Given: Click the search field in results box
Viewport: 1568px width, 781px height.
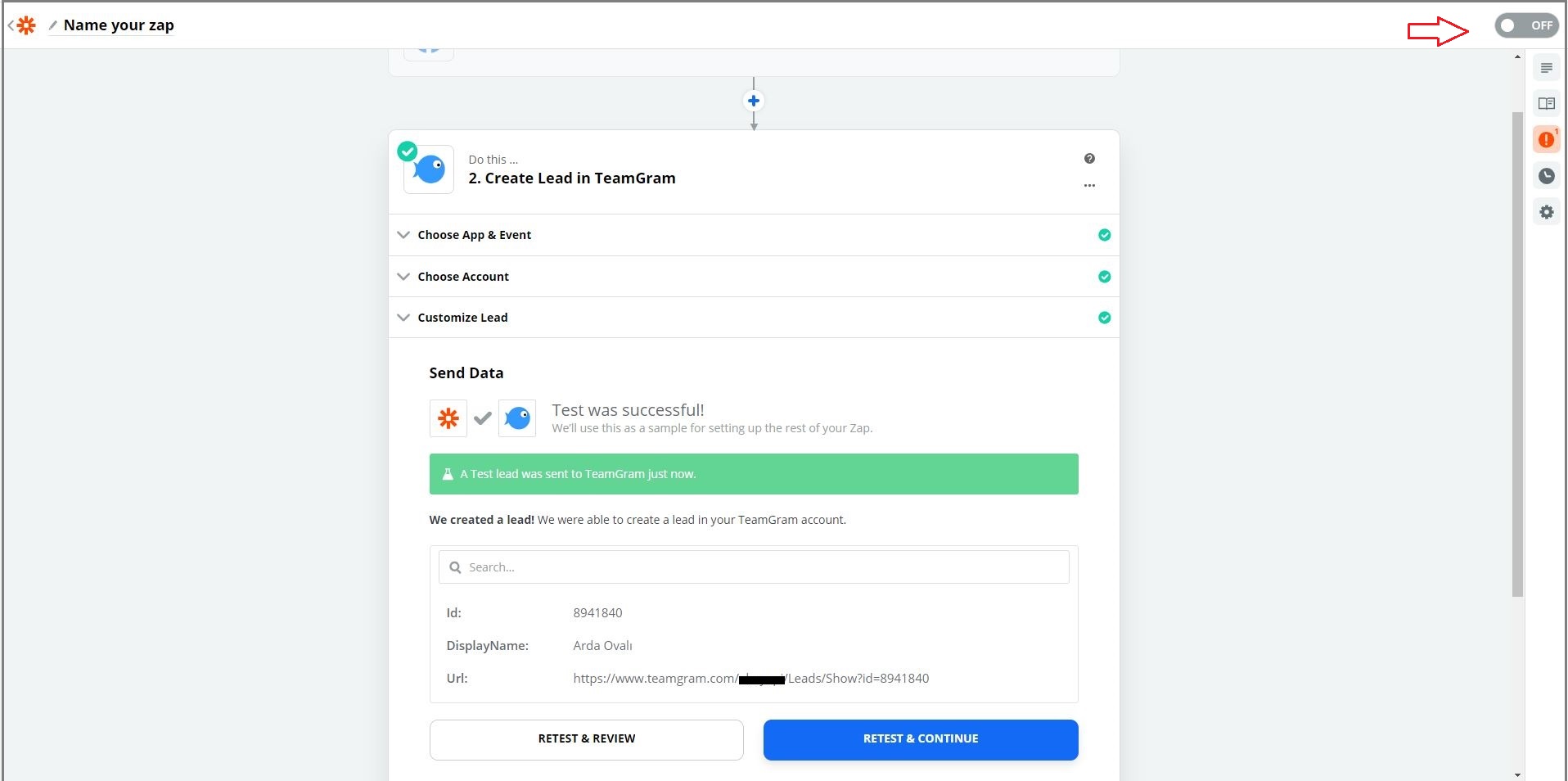Looking at the screenshot, I should (754, 567).
